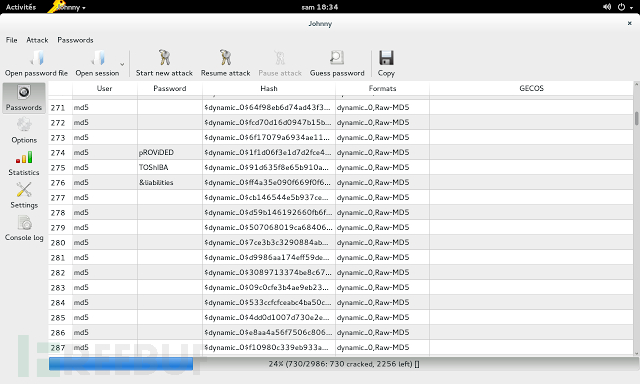Image resolution: width=640 pixels, height=384 pixels.
Task: Click hash starting $dynamic_0$fcd70d16d0947b15b
Action: pos(268,123)
